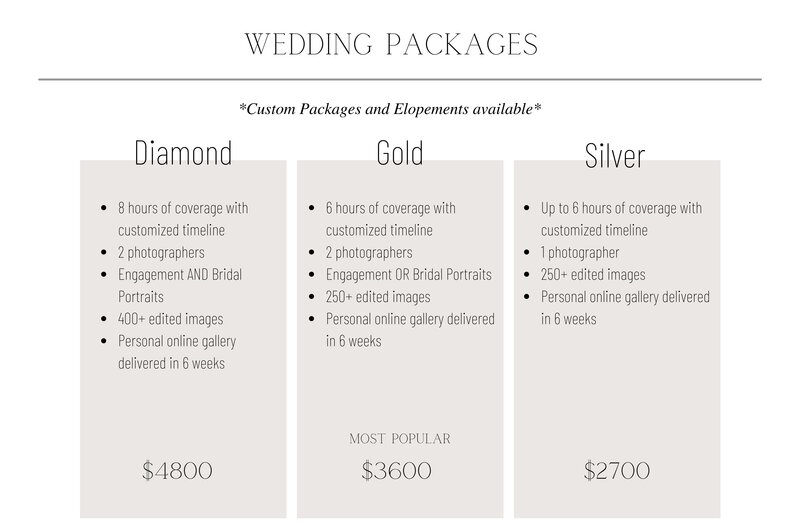Viewport: 800px width, 528px height.
Task: Select the Silver package title
Action: coord(615,156)
